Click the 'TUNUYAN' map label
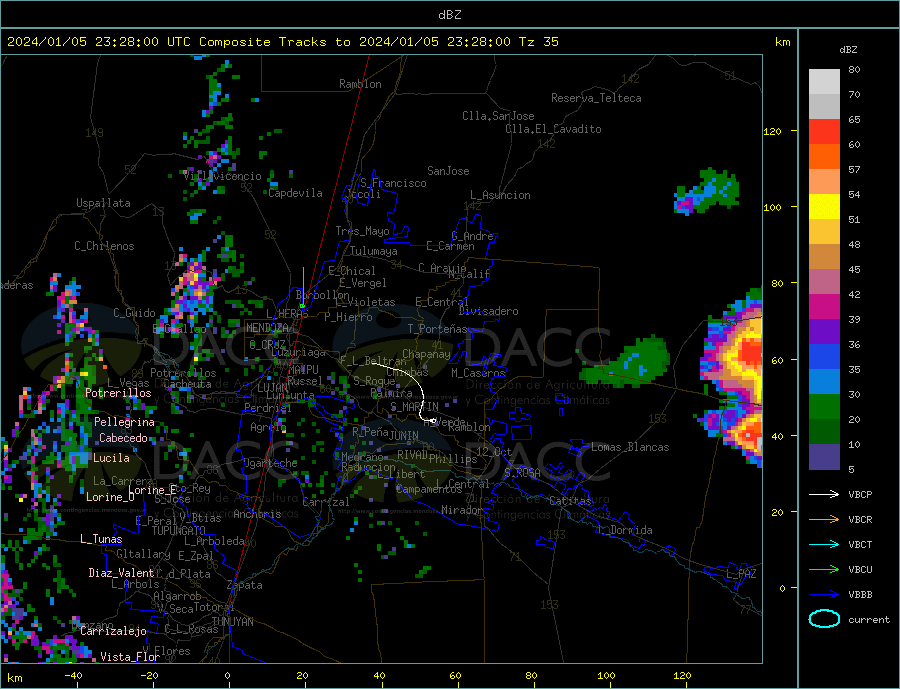 pos(232,622)
